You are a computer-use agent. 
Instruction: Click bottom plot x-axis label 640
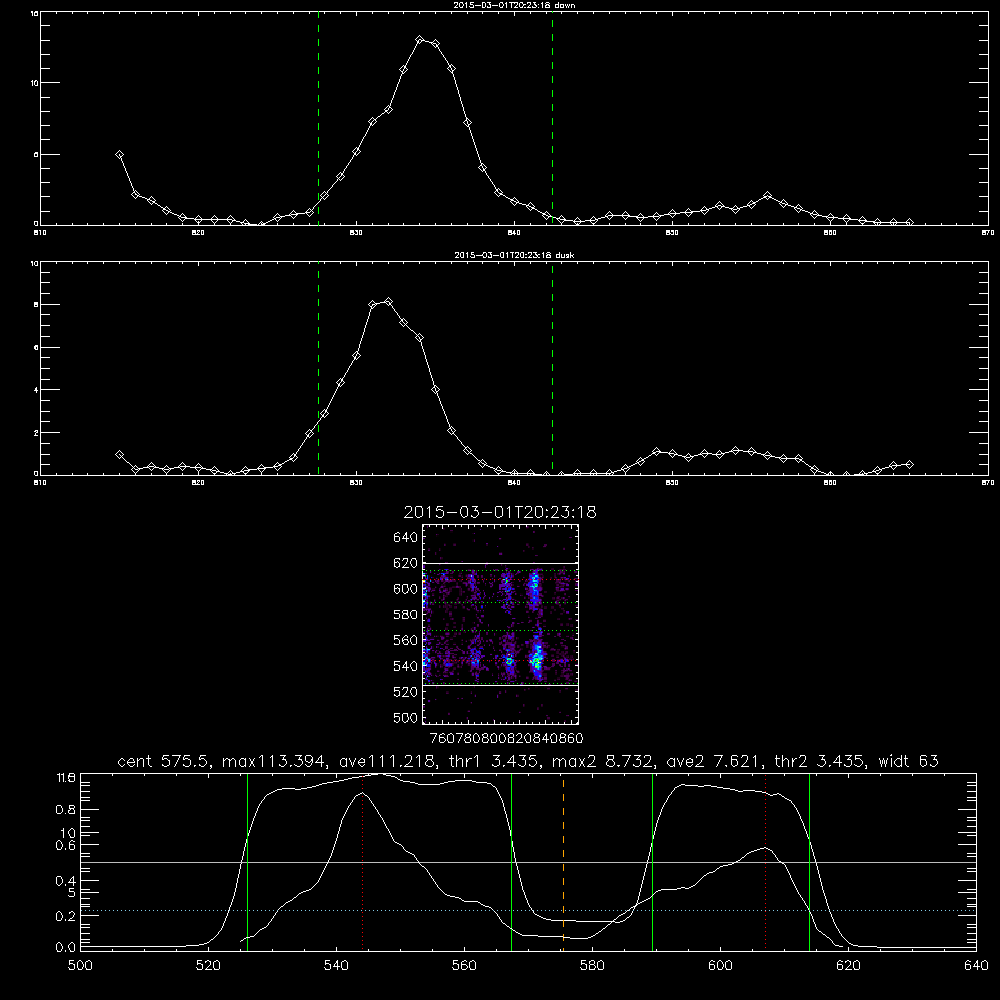976,966
